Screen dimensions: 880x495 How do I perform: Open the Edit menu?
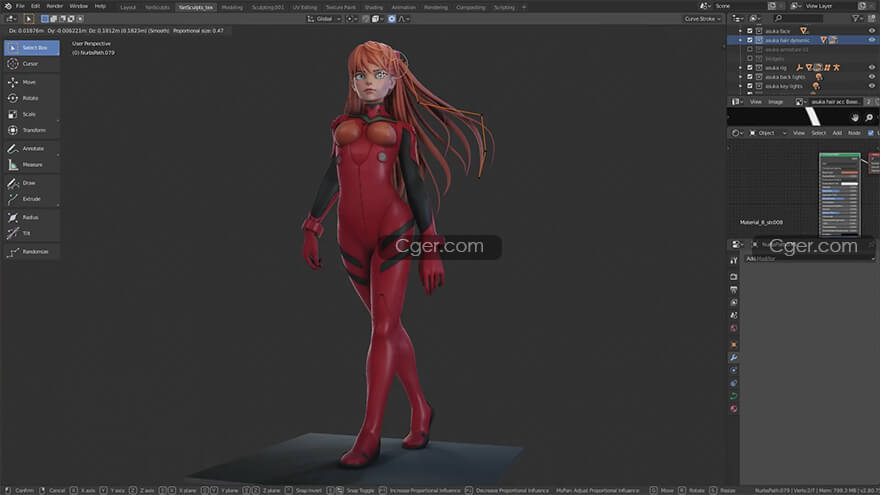tap(35, 6)
